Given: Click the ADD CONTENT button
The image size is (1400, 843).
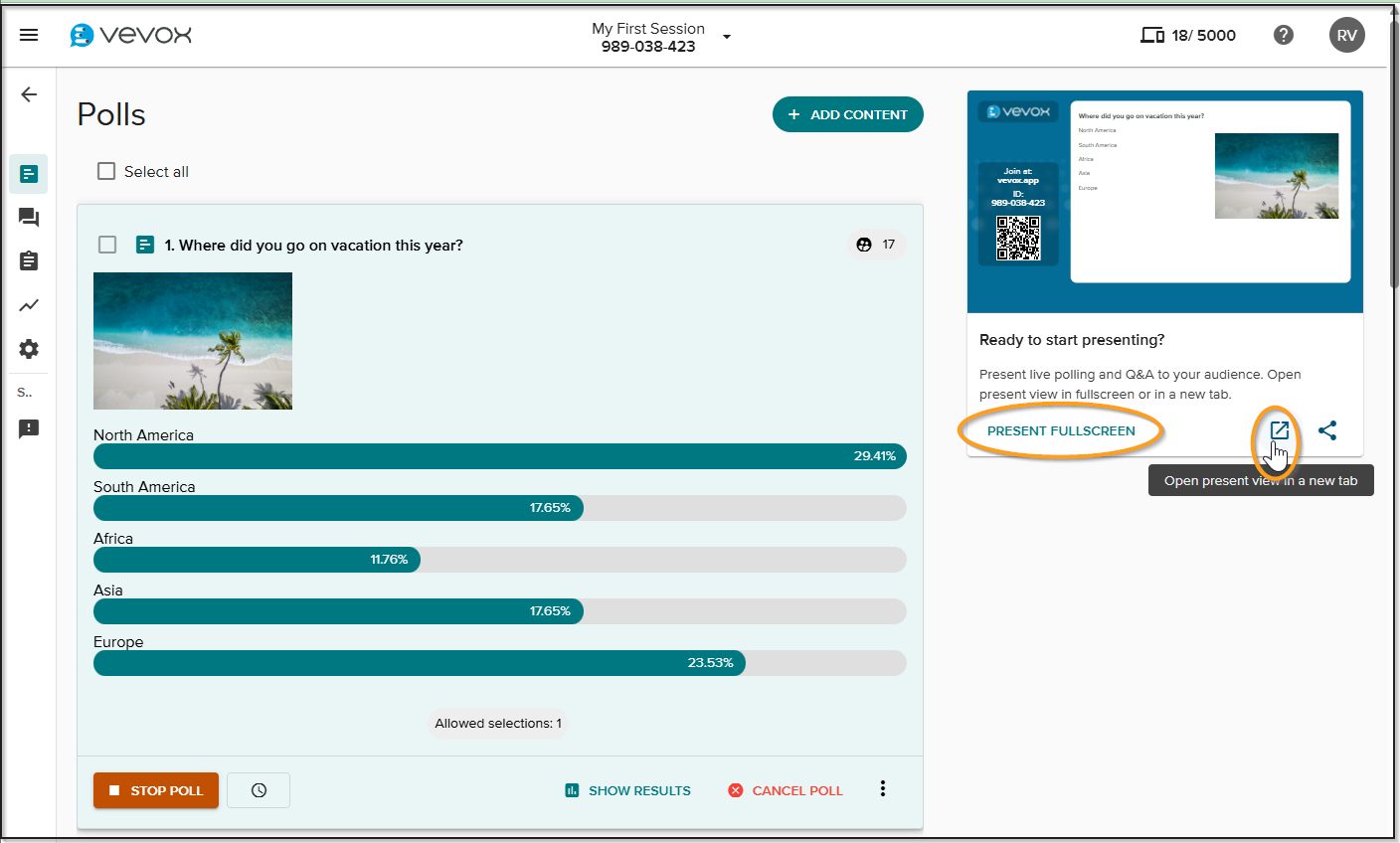Looking at the screenshot, I should click(x=847, y=114).
